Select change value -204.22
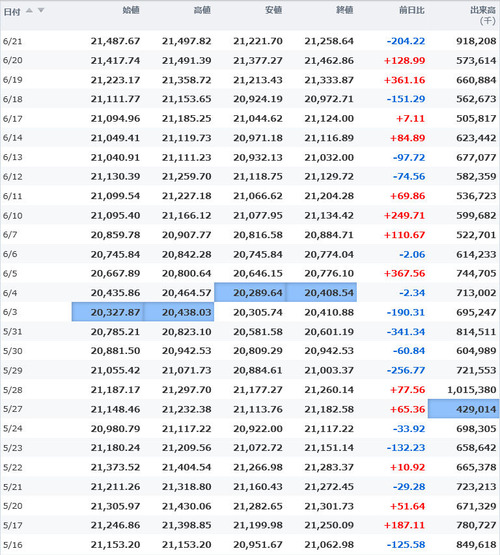Viewport: 500px width, 555px height. point(406,41)
